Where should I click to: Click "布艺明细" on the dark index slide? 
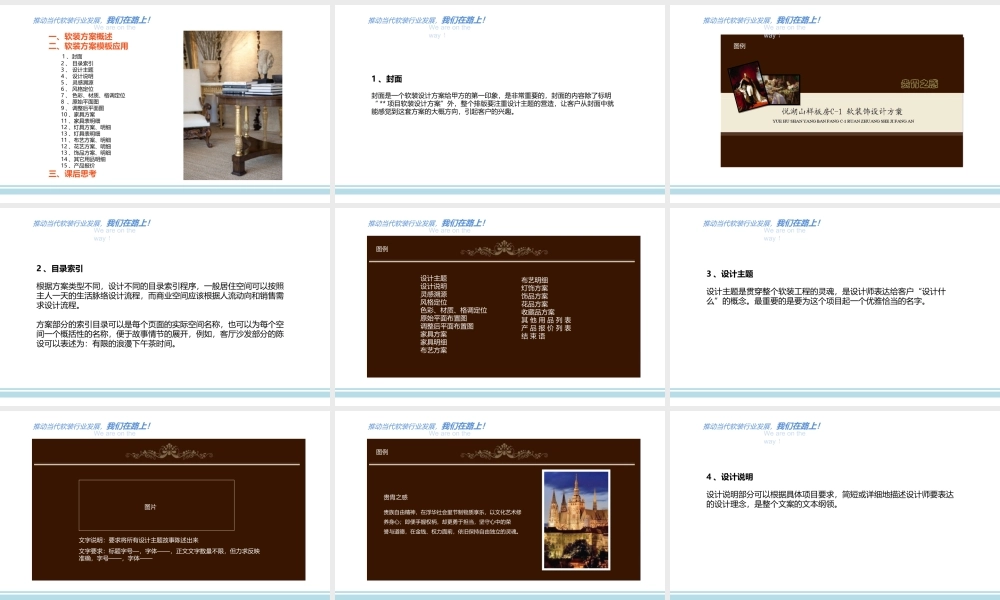[534, 280]
